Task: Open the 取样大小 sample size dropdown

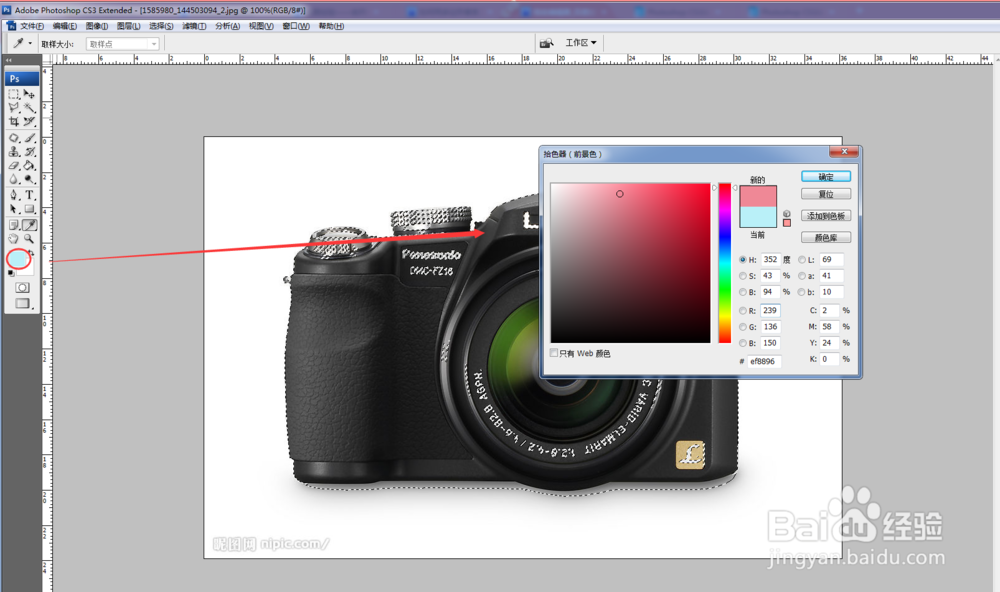Action: coord(122,44)
